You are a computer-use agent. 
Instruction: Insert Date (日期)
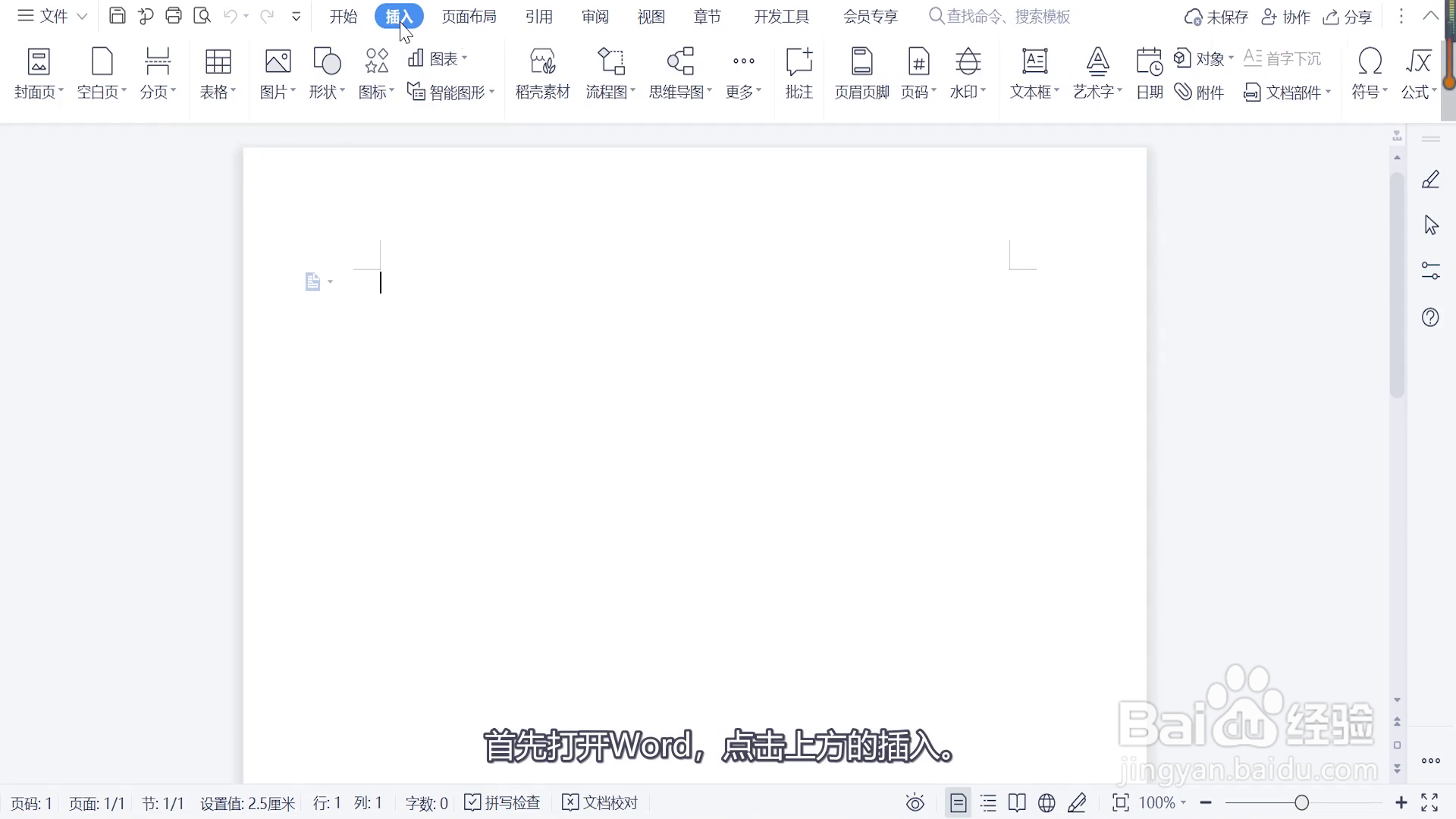[x=1150, y=74]
